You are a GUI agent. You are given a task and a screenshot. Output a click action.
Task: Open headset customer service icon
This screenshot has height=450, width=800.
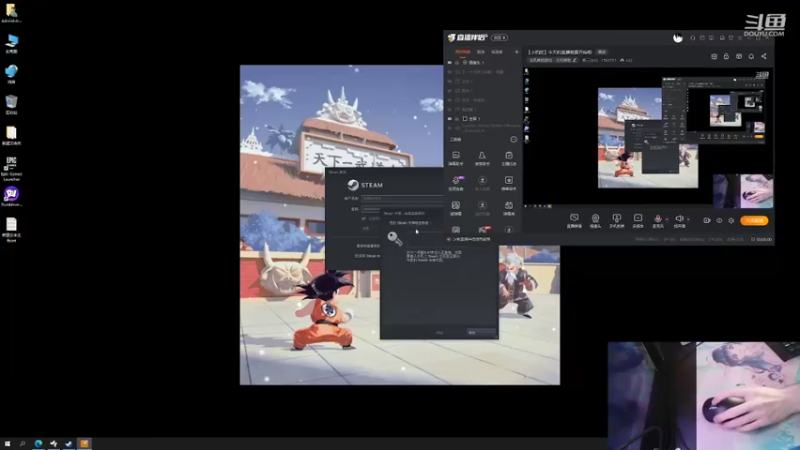click(692, 38)
